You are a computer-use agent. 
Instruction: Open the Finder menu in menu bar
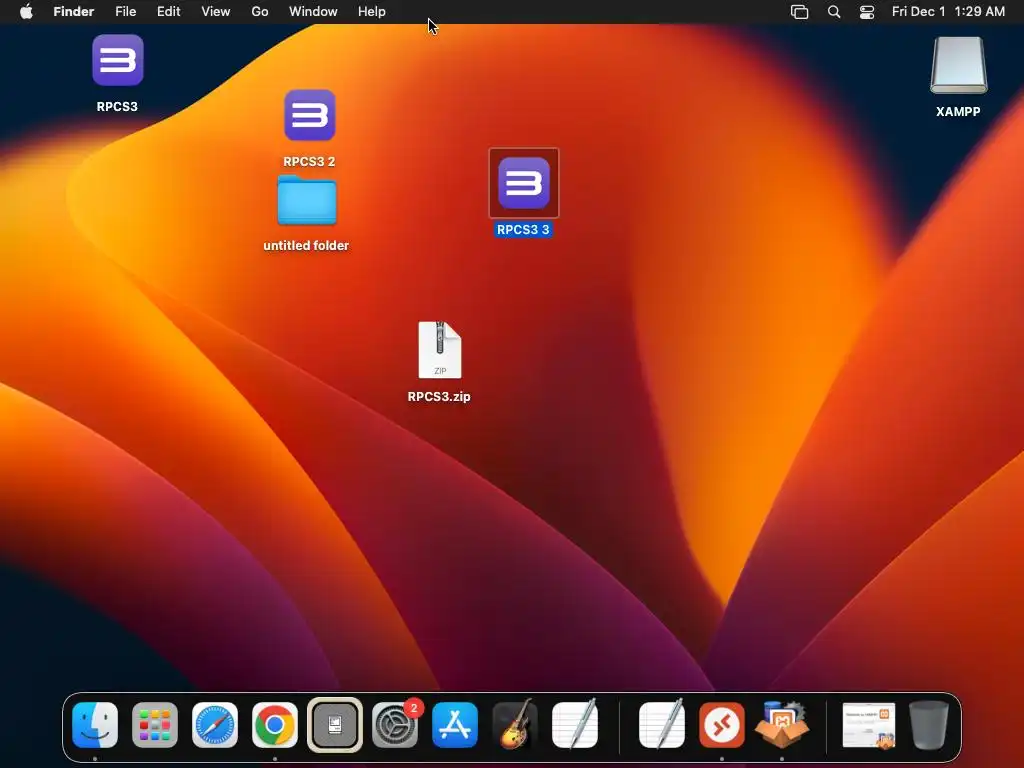point(74,12)
